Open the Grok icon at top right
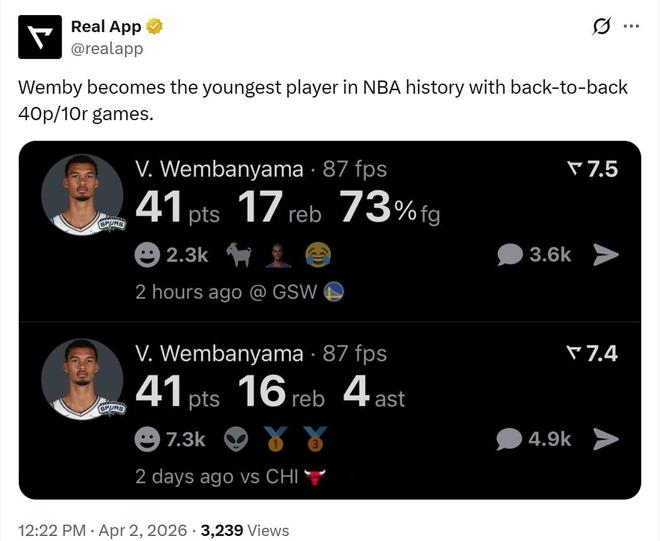 [x=601, y=26]
